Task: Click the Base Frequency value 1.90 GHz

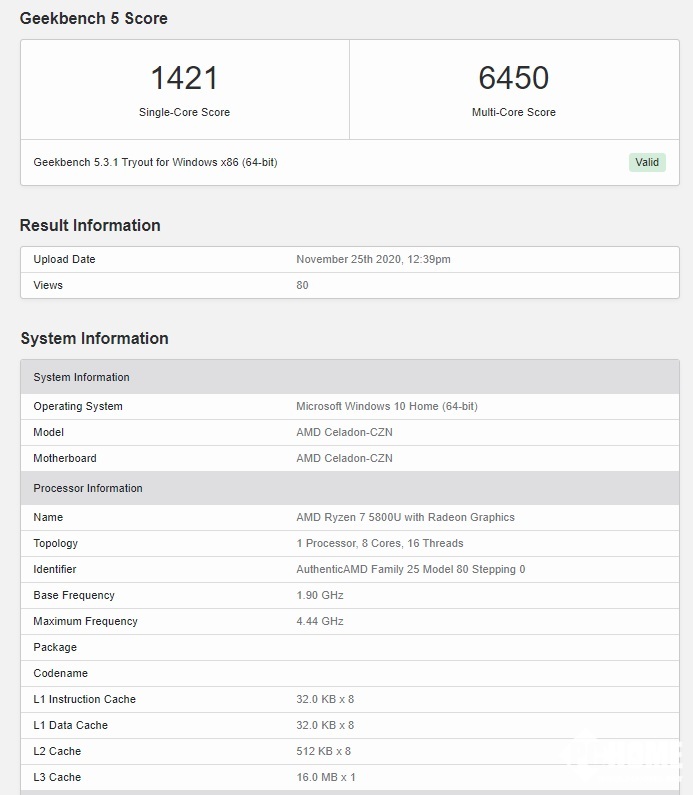Action: (x=319, y=595)
